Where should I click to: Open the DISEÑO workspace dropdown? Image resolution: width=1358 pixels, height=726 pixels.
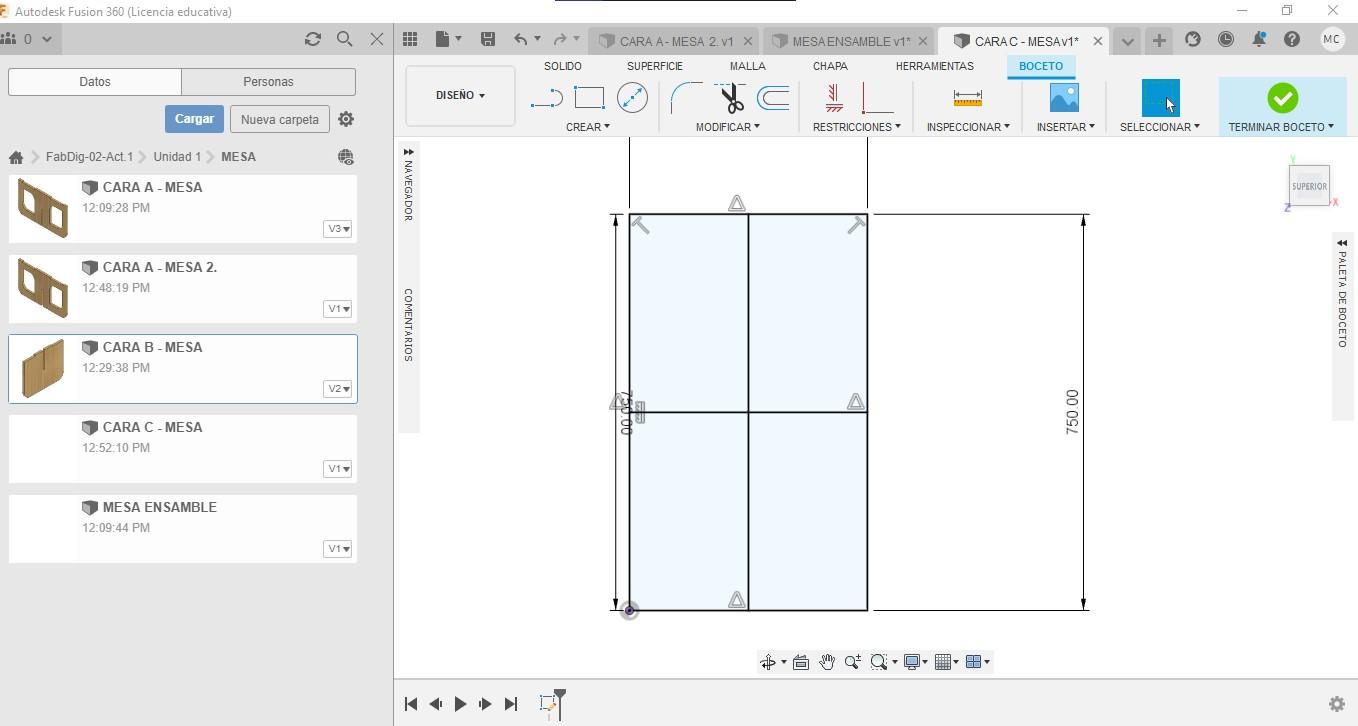pyautogui.click(x=460, y=96)
